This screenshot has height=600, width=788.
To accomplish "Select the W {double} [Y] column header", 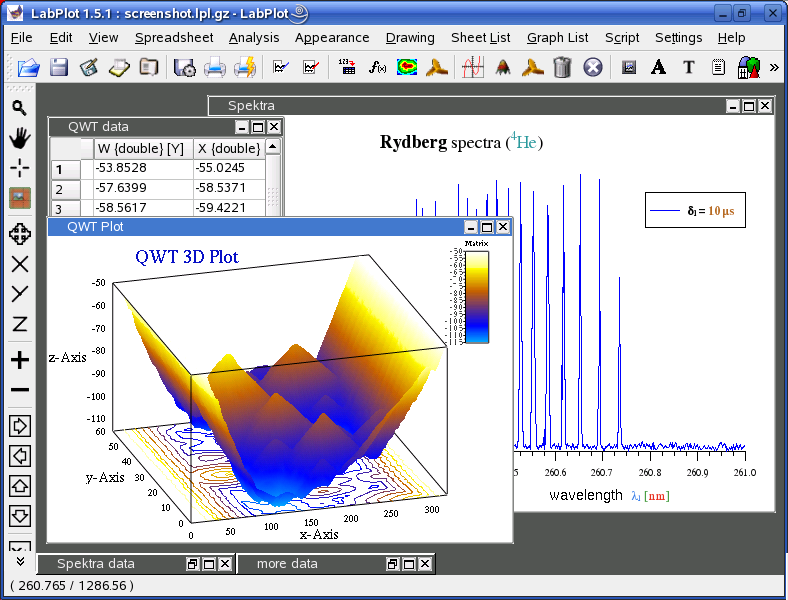I will 139,148.
